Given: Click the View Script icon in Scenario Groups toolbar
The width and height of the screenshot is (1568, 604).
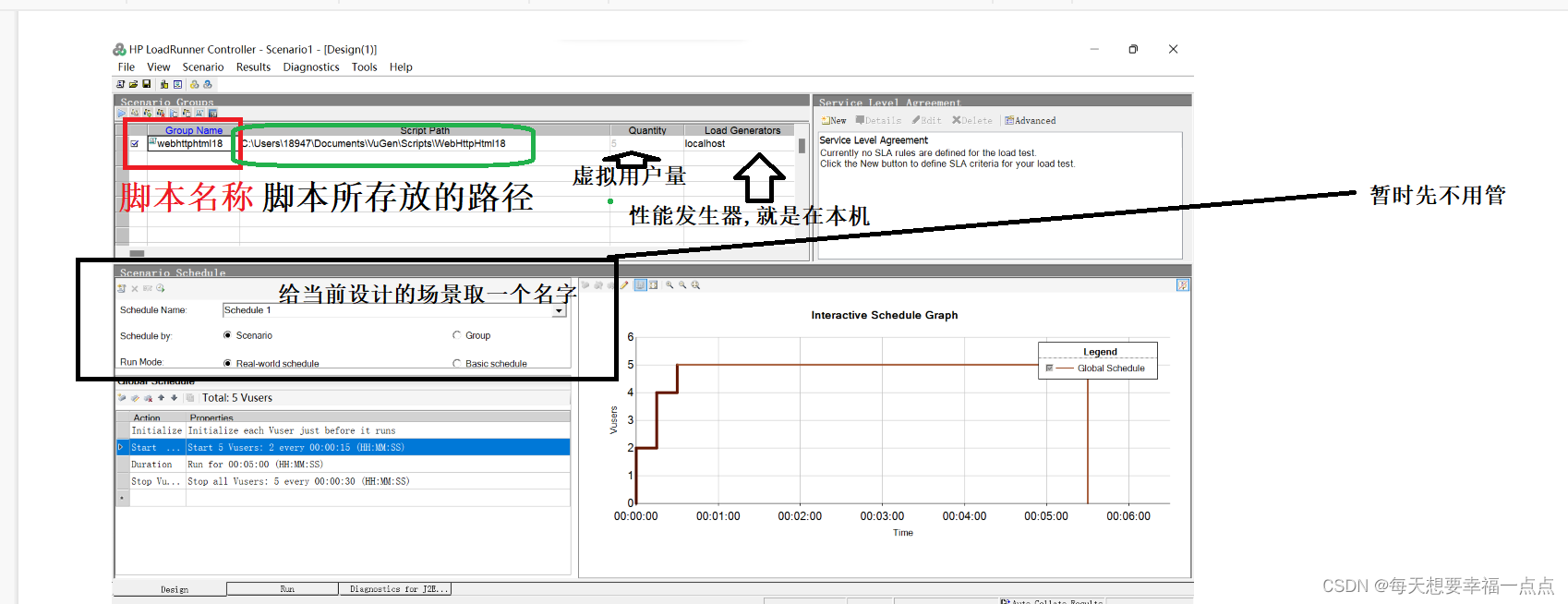Looking at the screenshot, I should coord(199,113).
